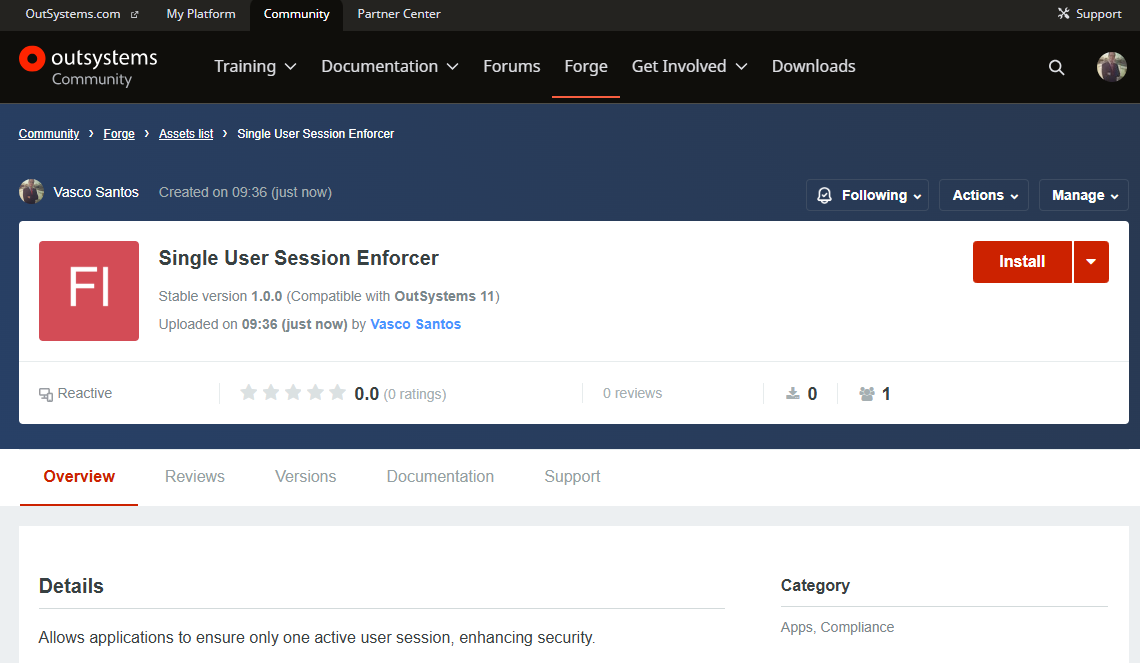Click the Single User Session Enforcer title
Image resolution: width=1140 pixels, height=663 pixels.
pyautogui.click(x=299, y=258)
